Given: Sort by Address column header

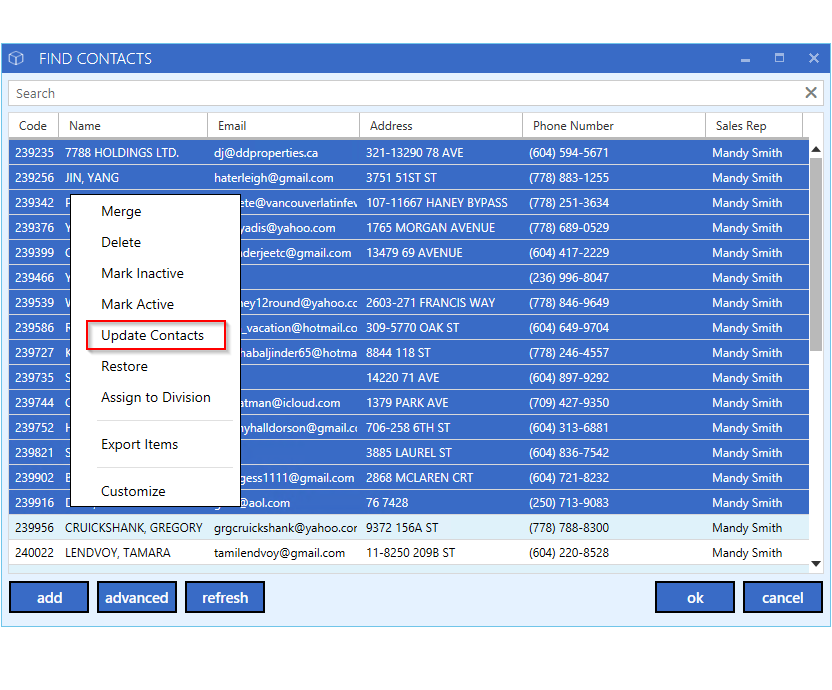Looking at the screenshot, I should (441, 126).
